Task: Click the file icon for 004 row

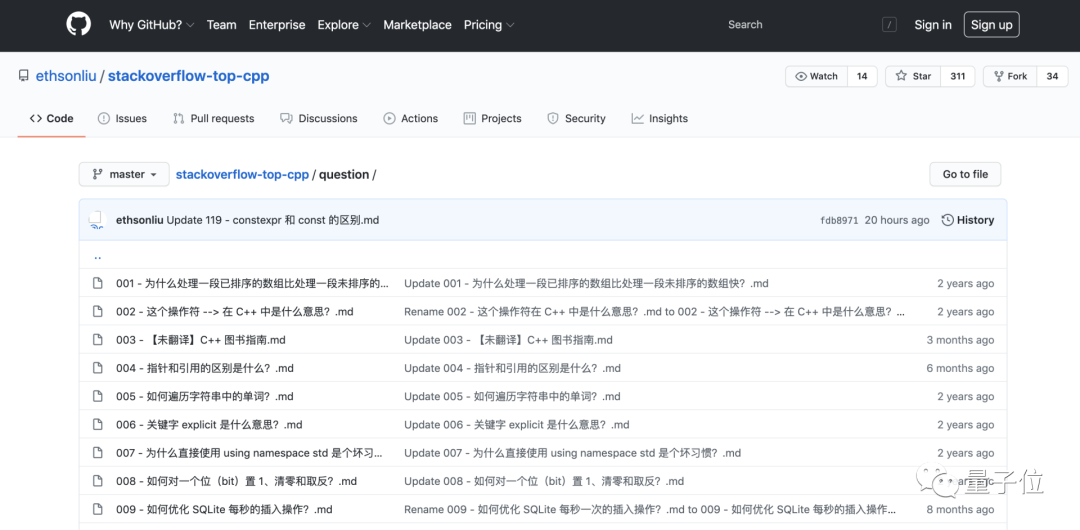Action: click(x=98, y=368)
